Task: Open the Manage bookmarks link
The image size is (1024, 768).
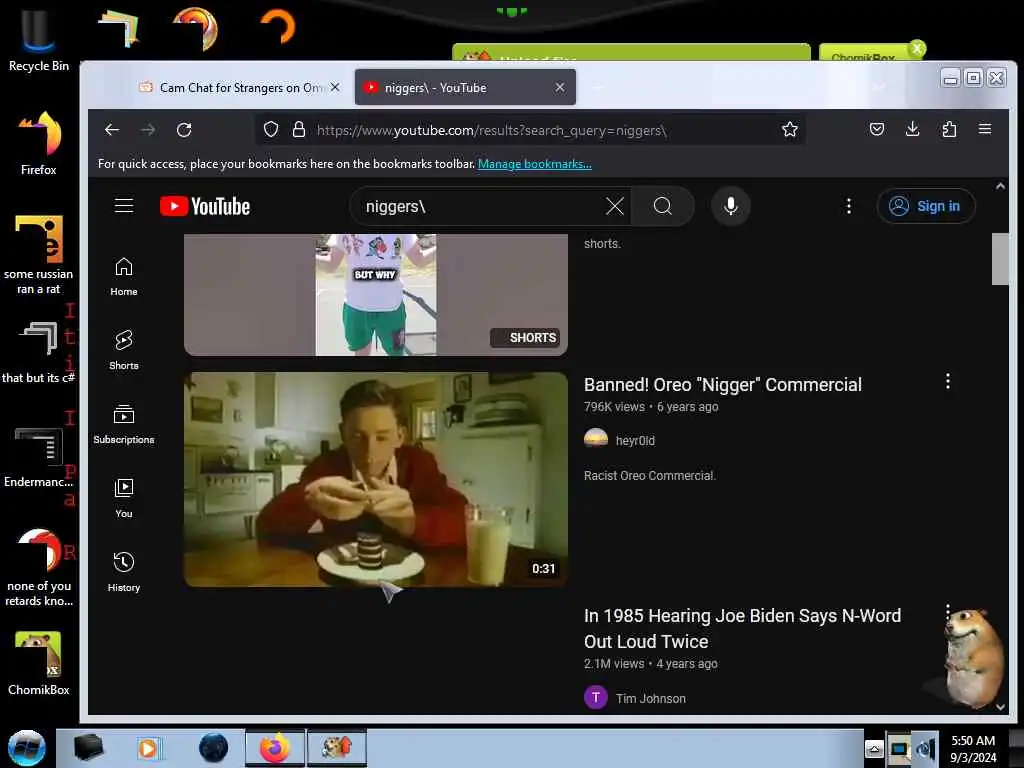Action: pyautogui.click(x=535, y=164)
